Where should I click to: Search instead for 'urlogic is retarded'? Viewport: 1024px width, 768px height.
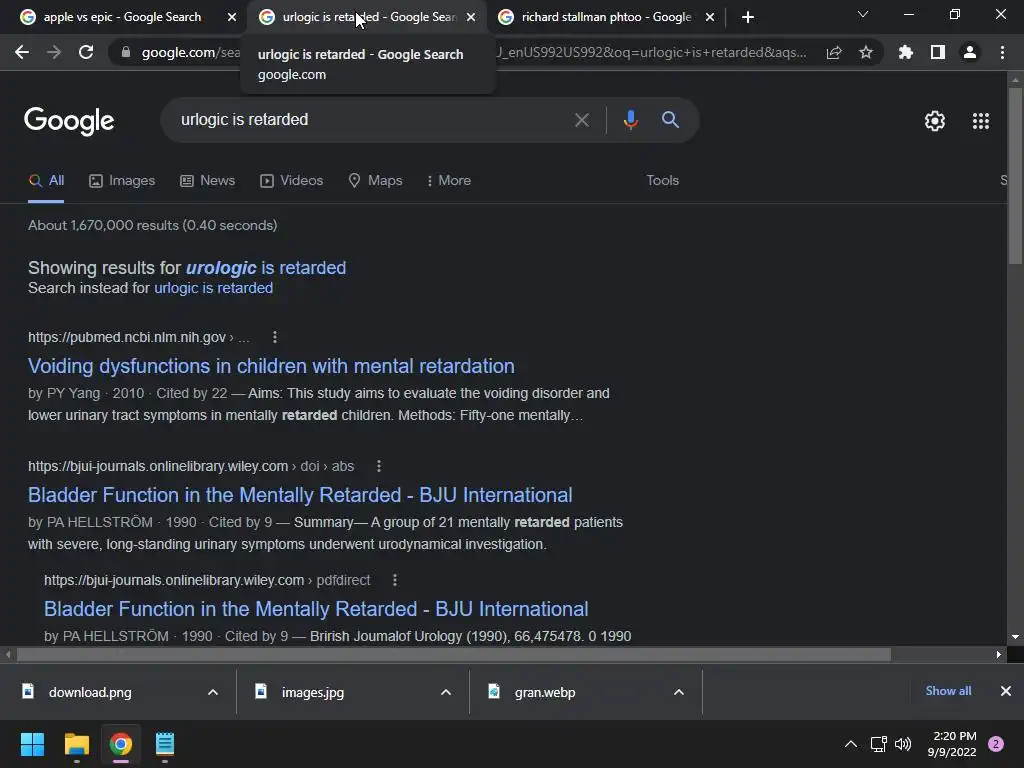tap(214, 288)
